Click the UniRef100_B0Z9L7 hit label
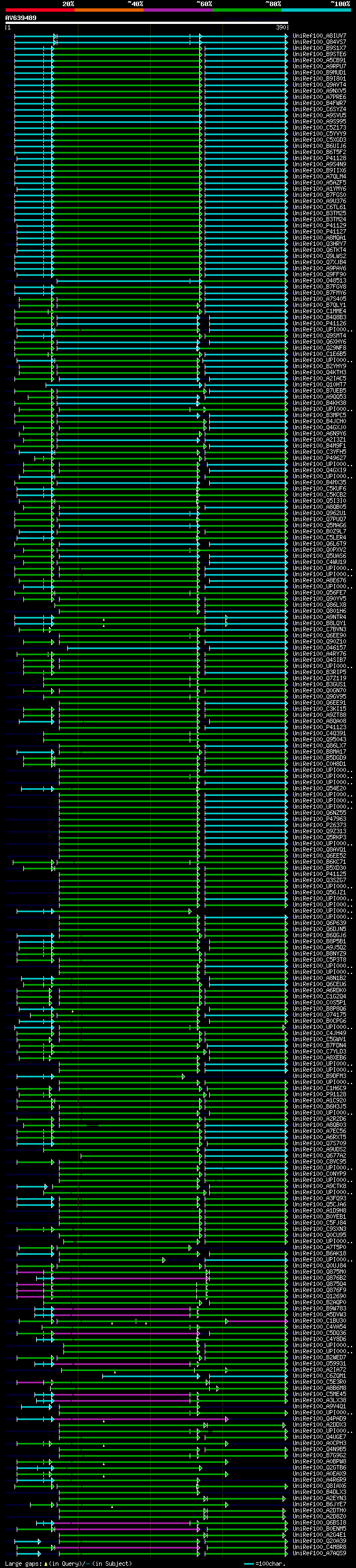The width and height of the screenshot is (356, 1568). (319, 531)
